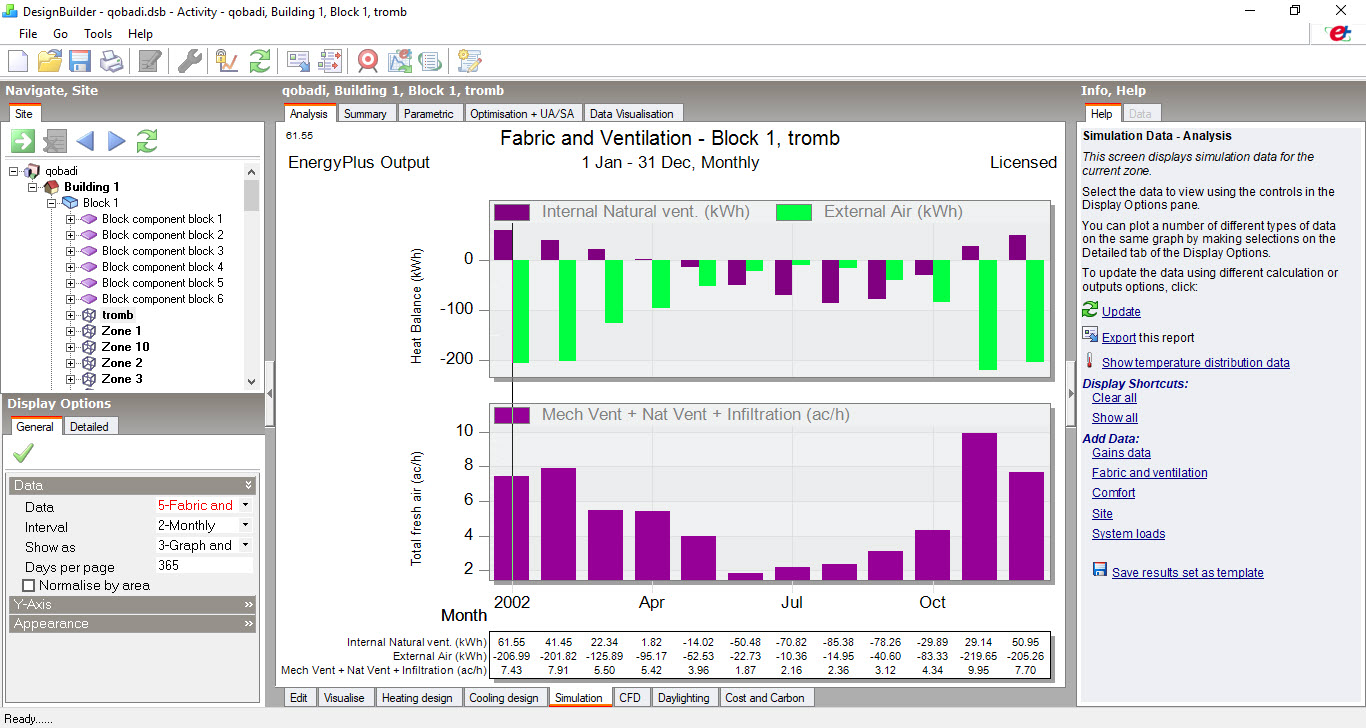Open program options via the wrench icon

tap(190, 61)
